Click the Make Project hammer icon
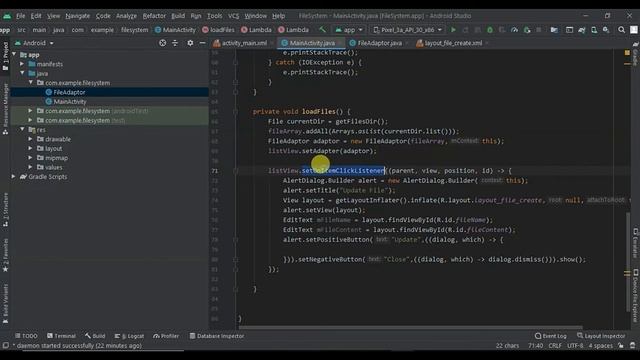640x360 pixels. point(322,30)
